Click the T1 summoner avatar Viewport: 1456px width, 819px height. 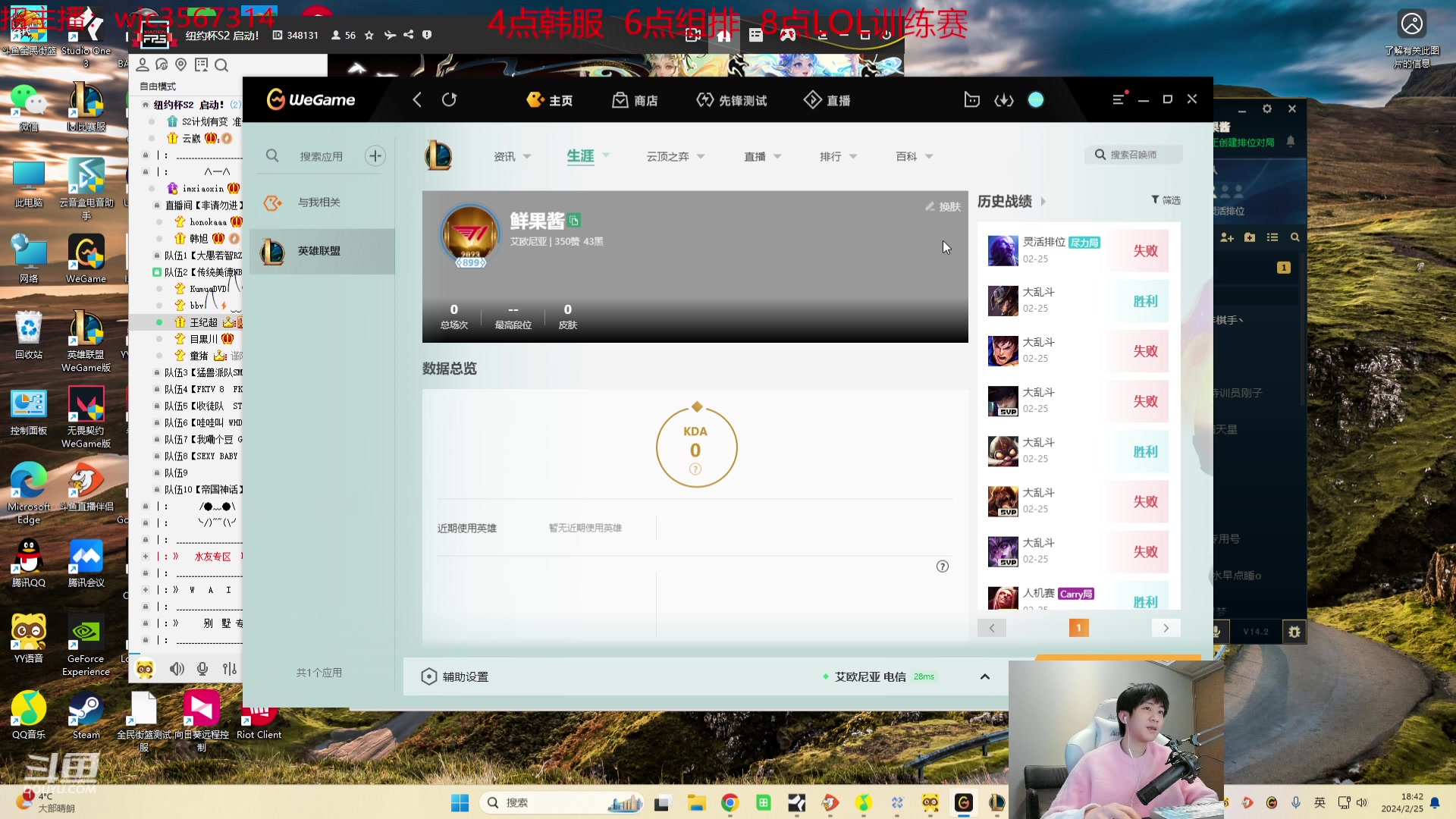point(470,235)
